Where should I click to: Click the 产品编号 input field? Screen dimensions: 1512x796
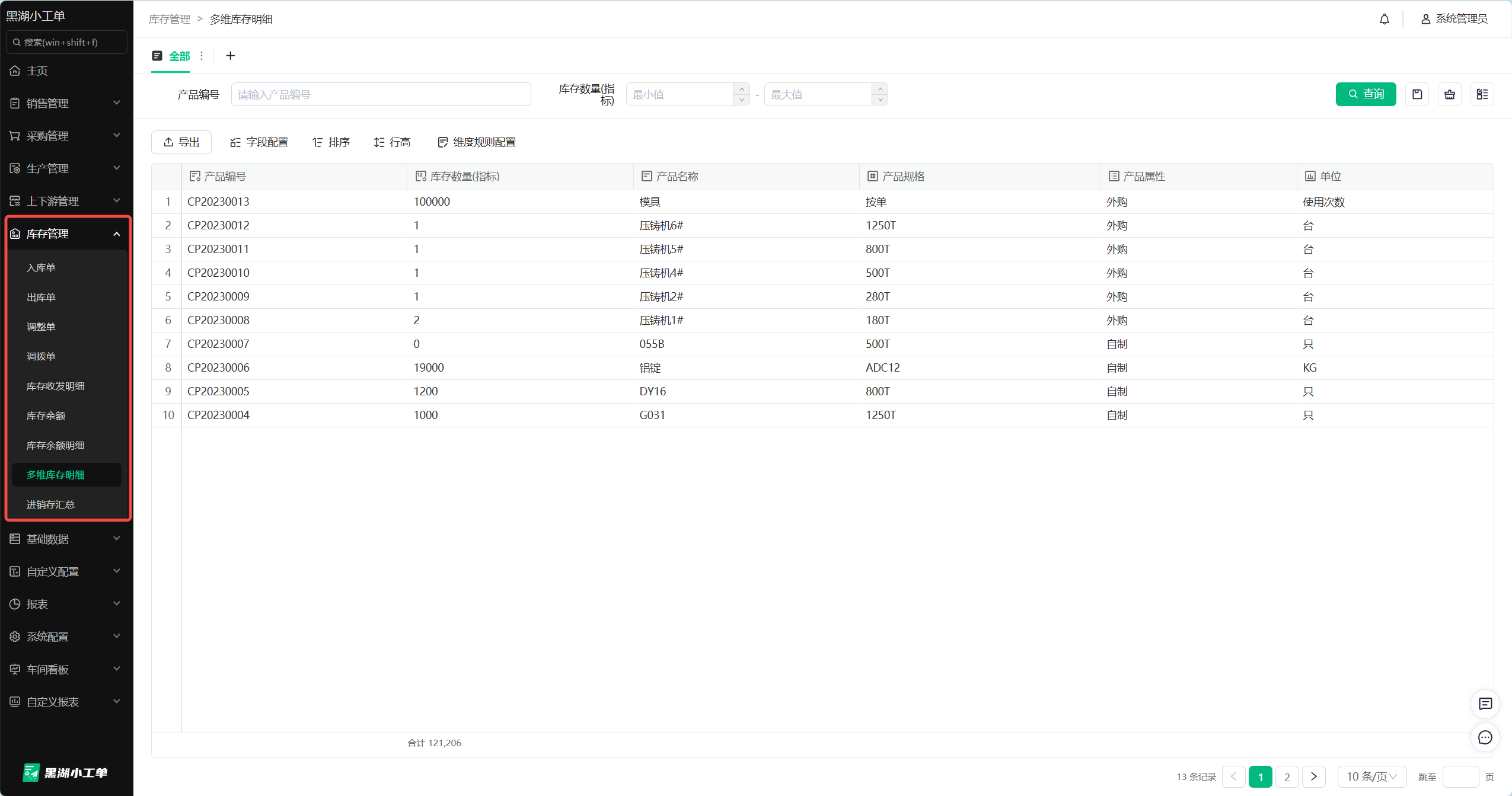click(381, 94)
